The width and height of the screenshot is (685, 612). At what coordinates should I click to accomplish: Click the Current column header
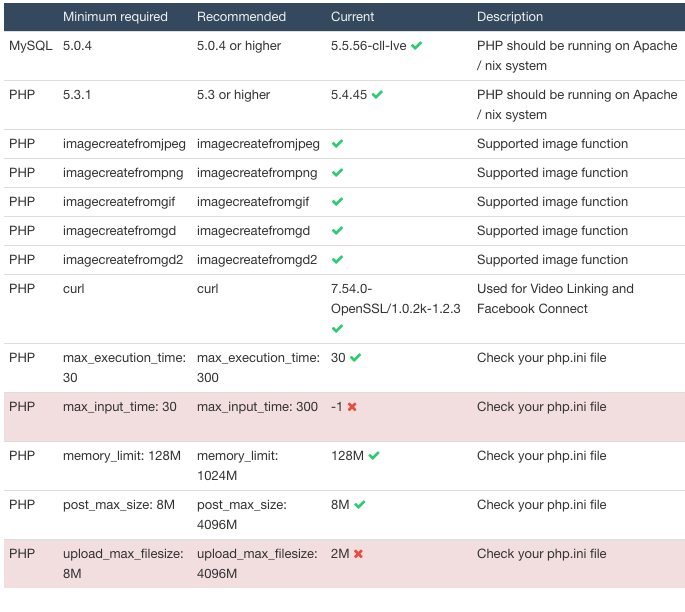point(352,17)
